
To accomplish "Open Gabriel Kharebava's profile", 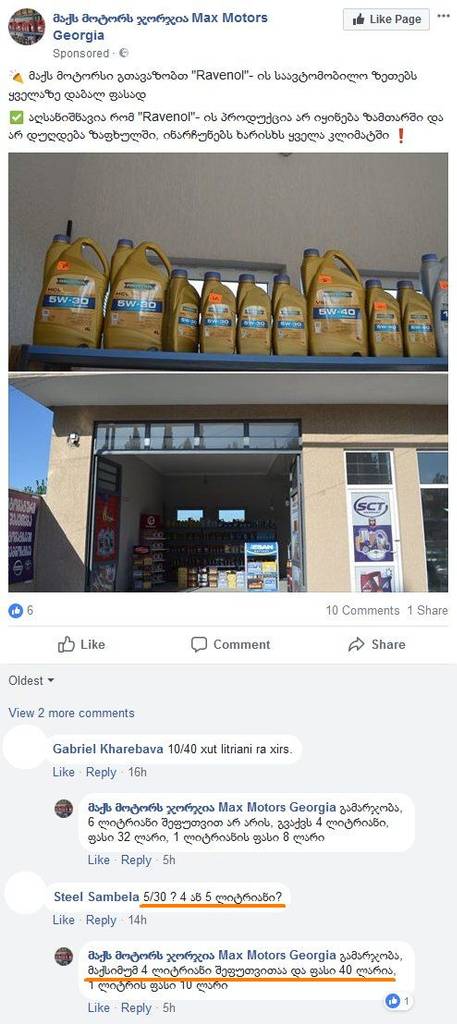I will 108,749.
